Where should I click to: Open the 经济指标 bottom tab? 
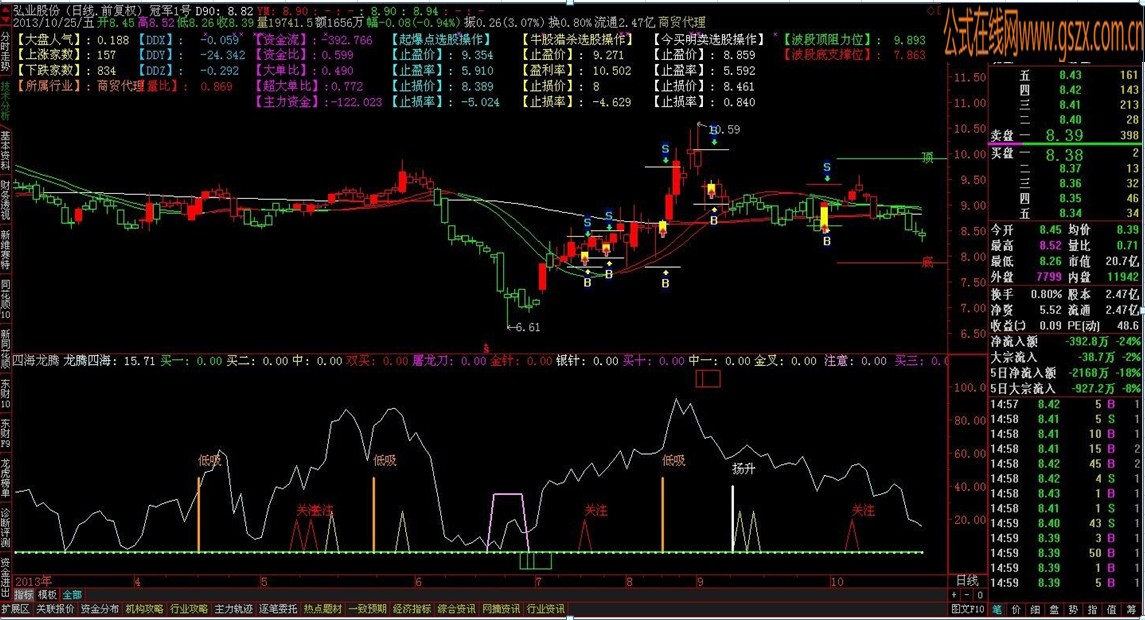[412, 609]
